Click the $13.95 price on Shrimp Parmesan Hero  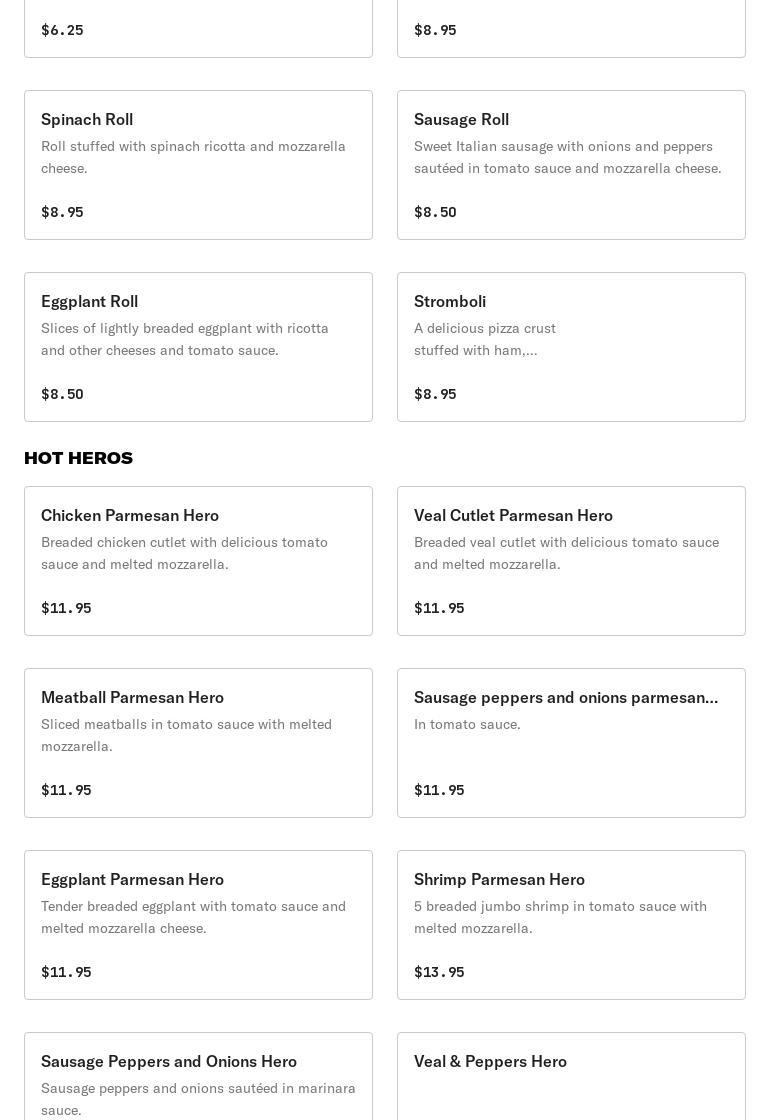439,972
